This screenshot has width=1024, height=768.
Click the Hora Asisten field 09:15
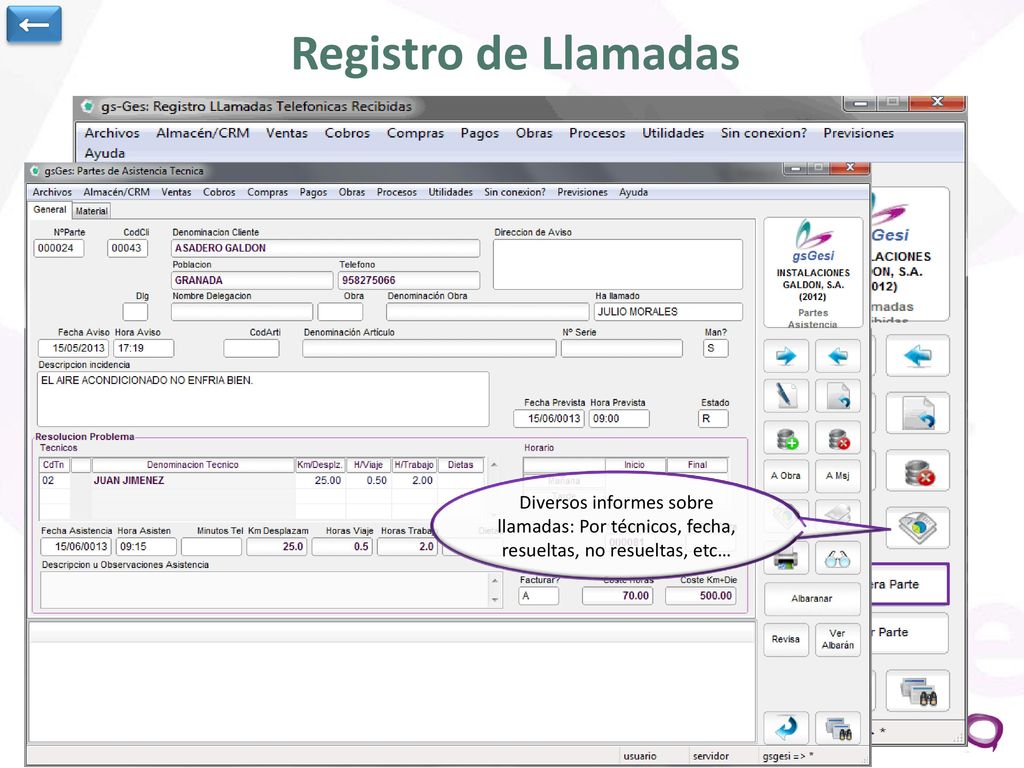click(146, 546)
